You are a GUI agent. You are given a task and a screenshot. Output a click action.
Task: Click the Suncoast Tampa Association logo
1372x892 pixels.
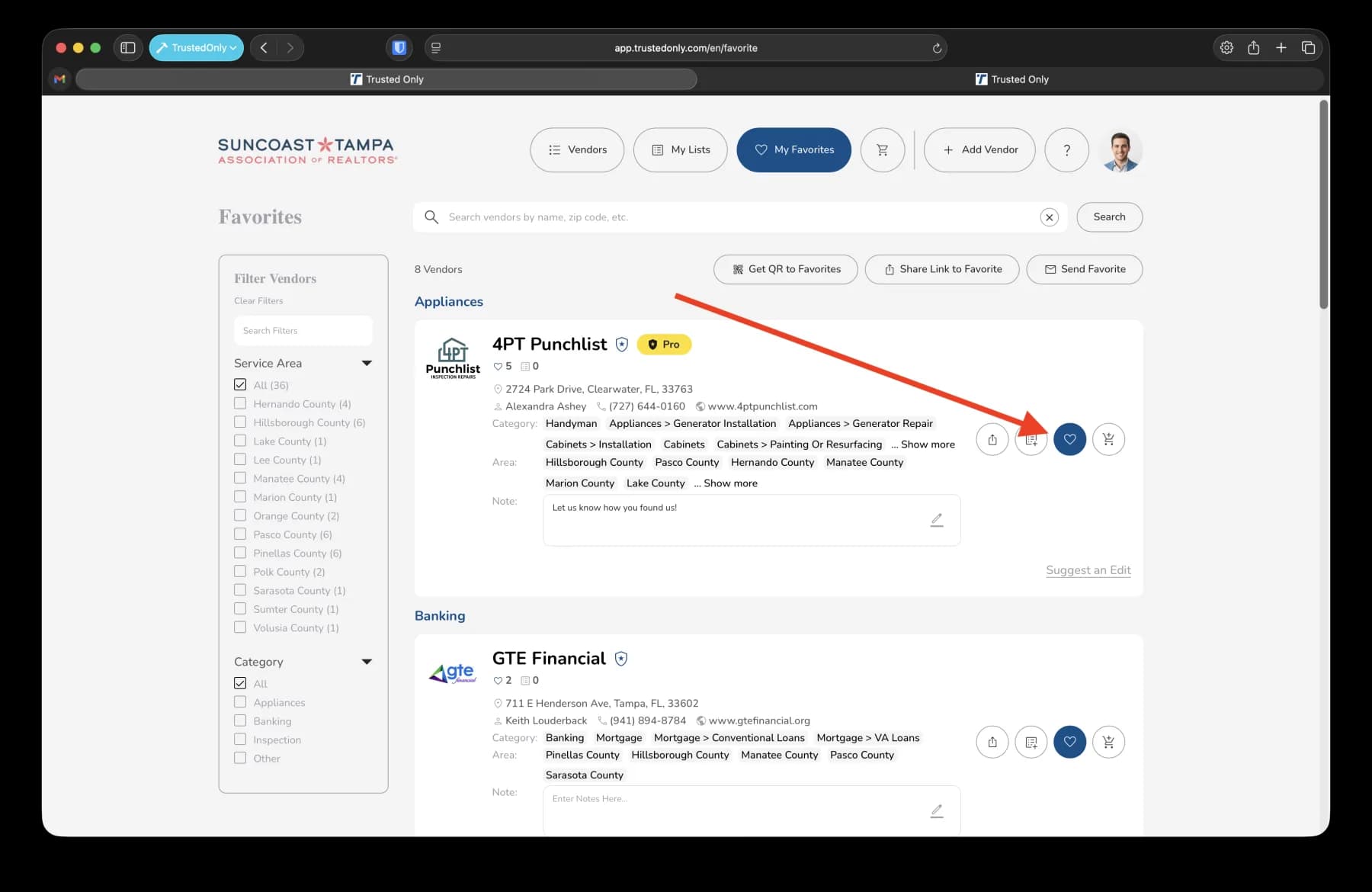[x=307, y=150]
